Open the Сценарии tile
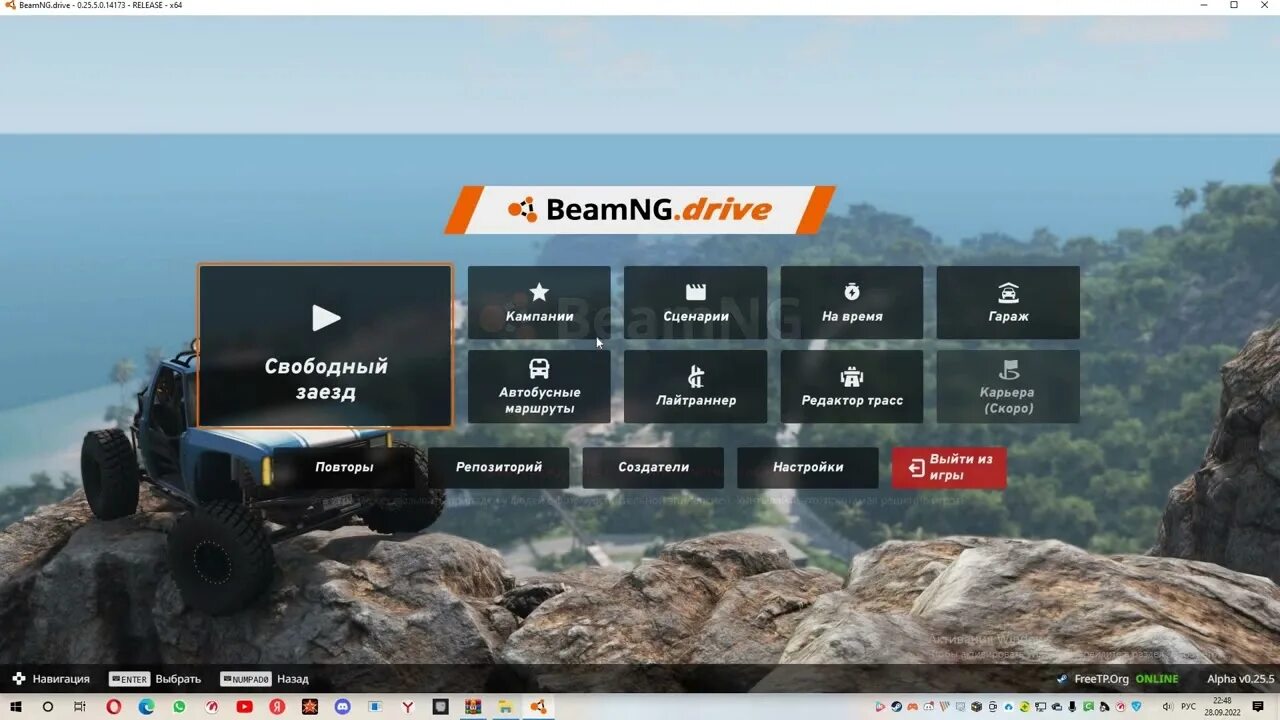This screenshot has width=1280, height=720. click(x=695, y=303)
